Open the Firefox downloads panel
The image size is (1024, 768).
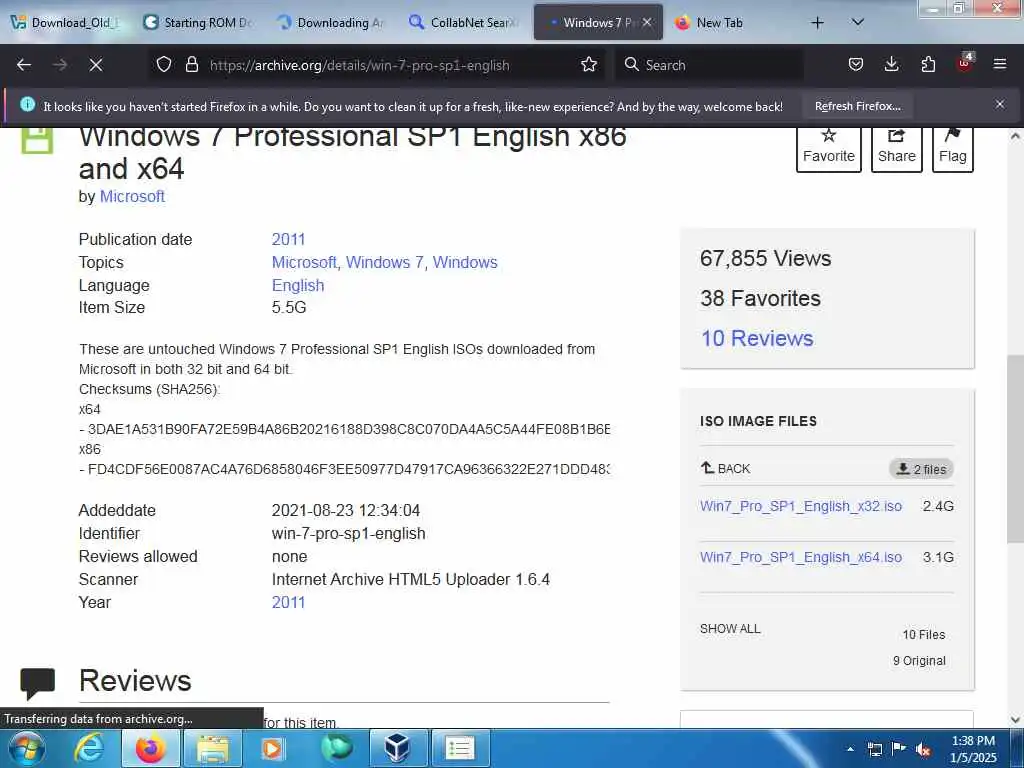tap(891, 64)
